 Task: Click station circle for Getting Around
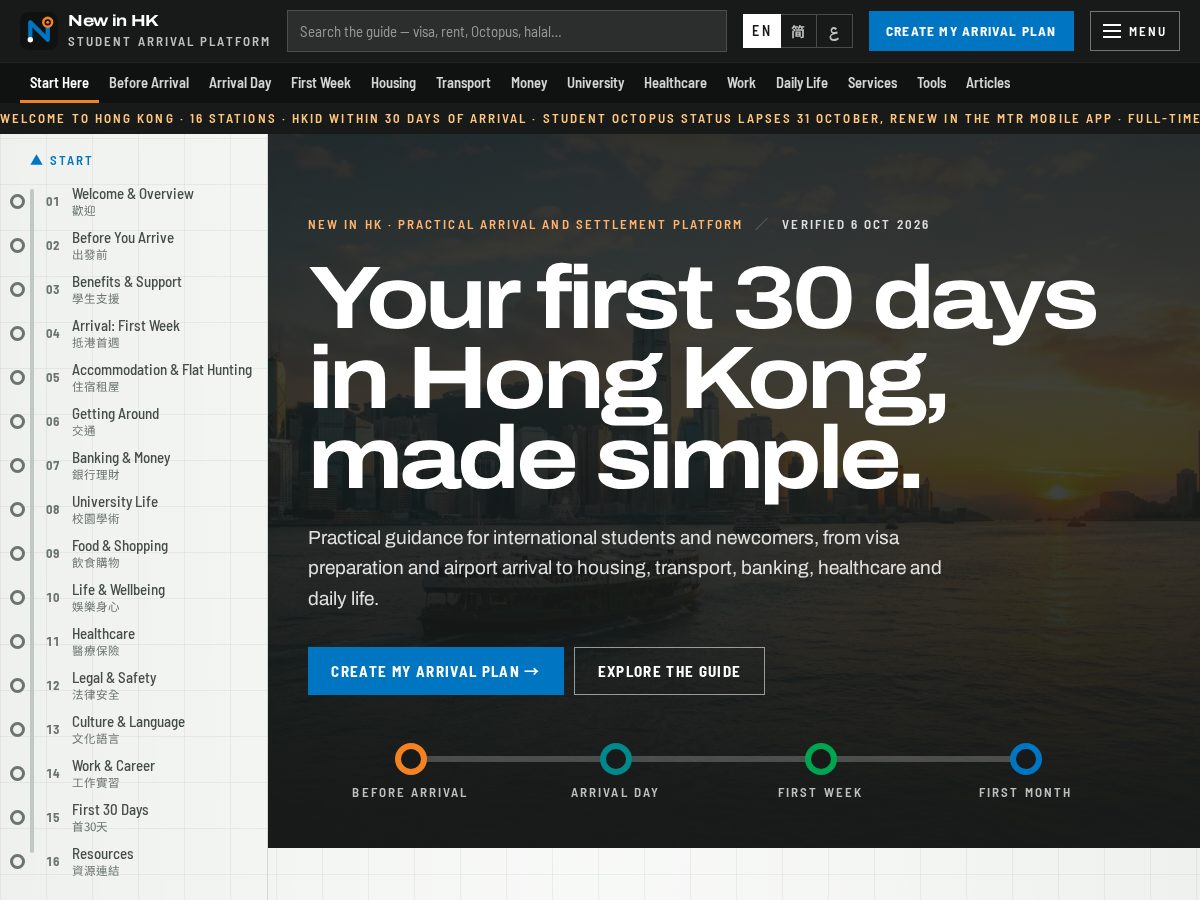tap(17, 421)
